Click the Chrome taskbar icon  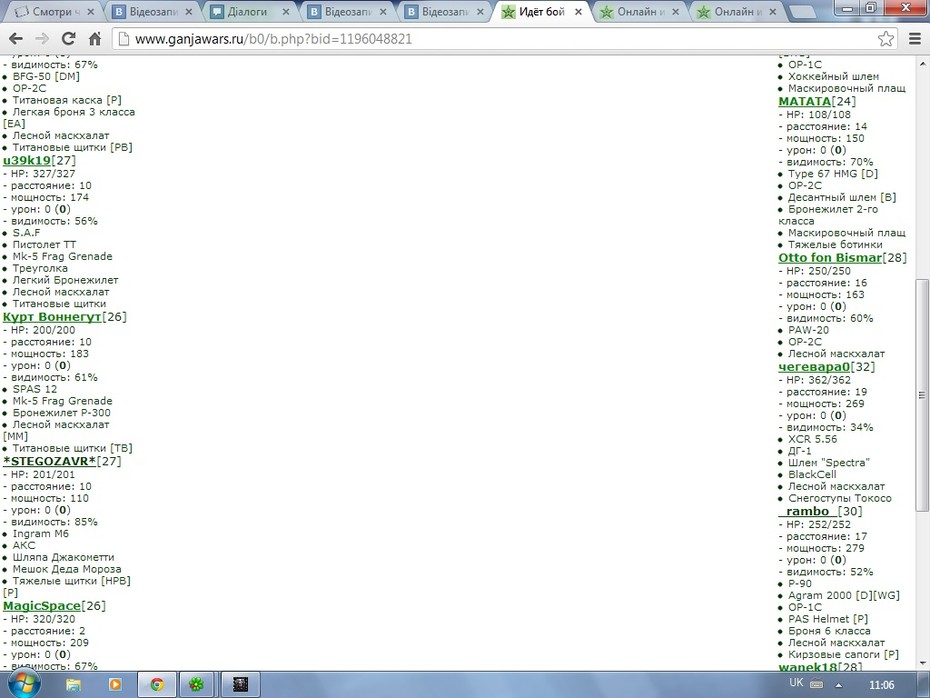point(157,685)
